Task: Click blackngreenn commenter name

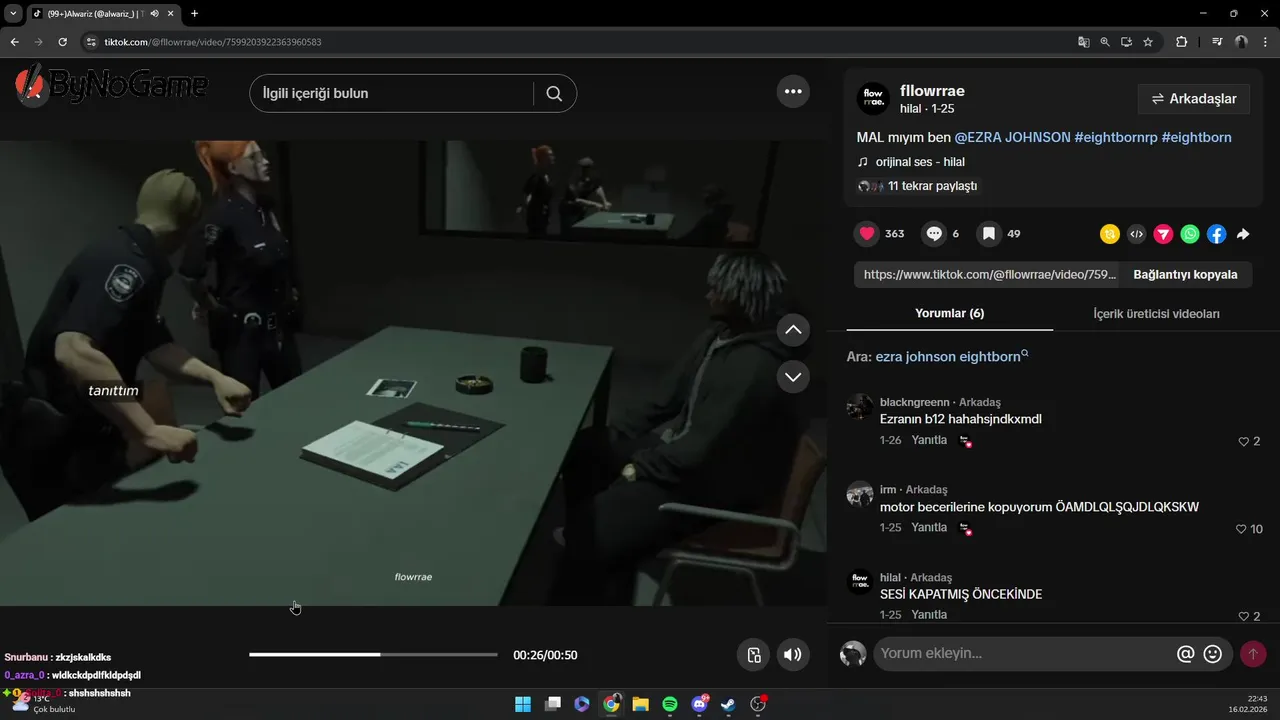Action: pyautogui.click(x=914, y=402)
